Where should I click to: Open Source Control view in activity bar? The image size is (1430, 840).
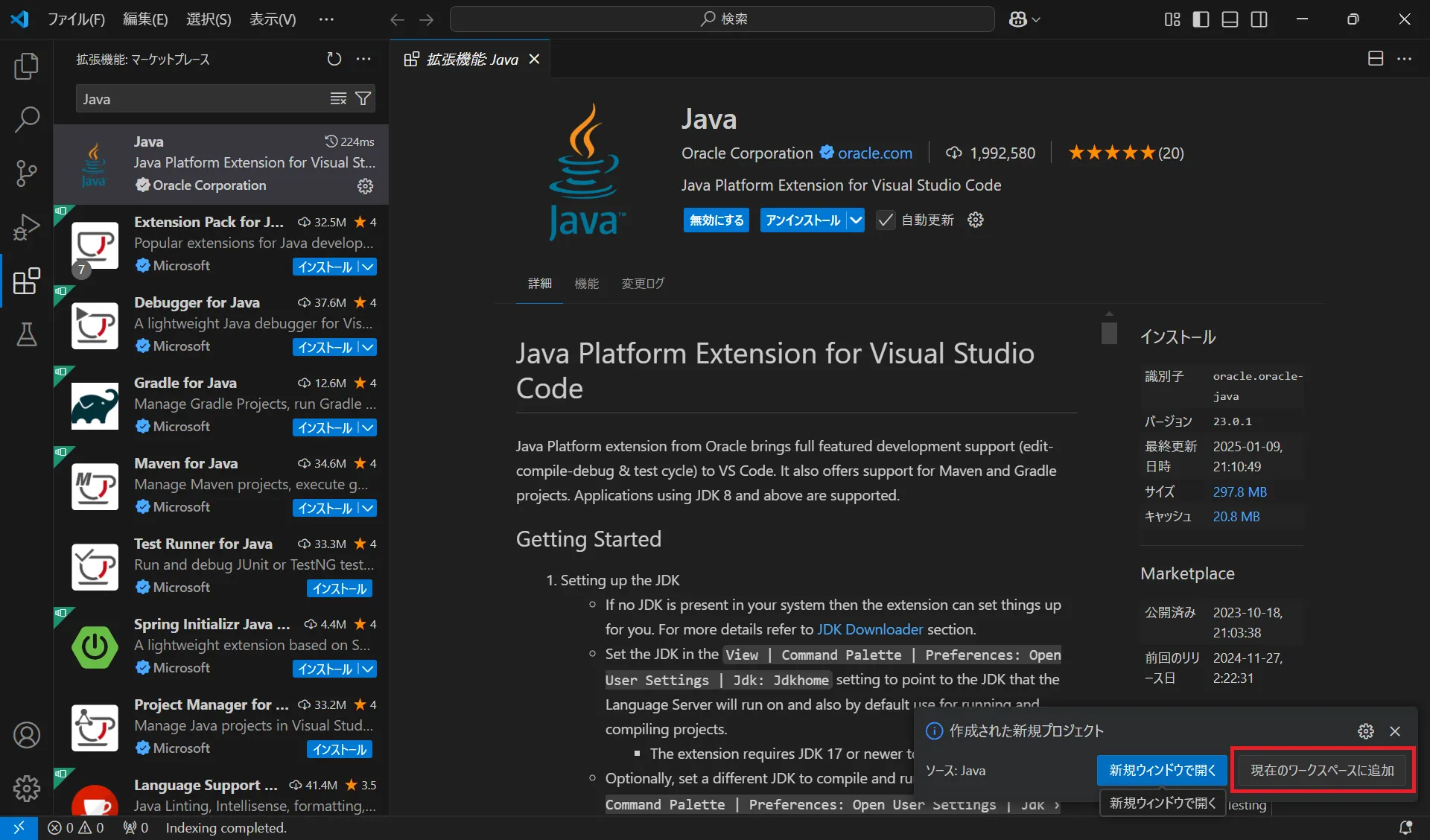coord(27,173)
